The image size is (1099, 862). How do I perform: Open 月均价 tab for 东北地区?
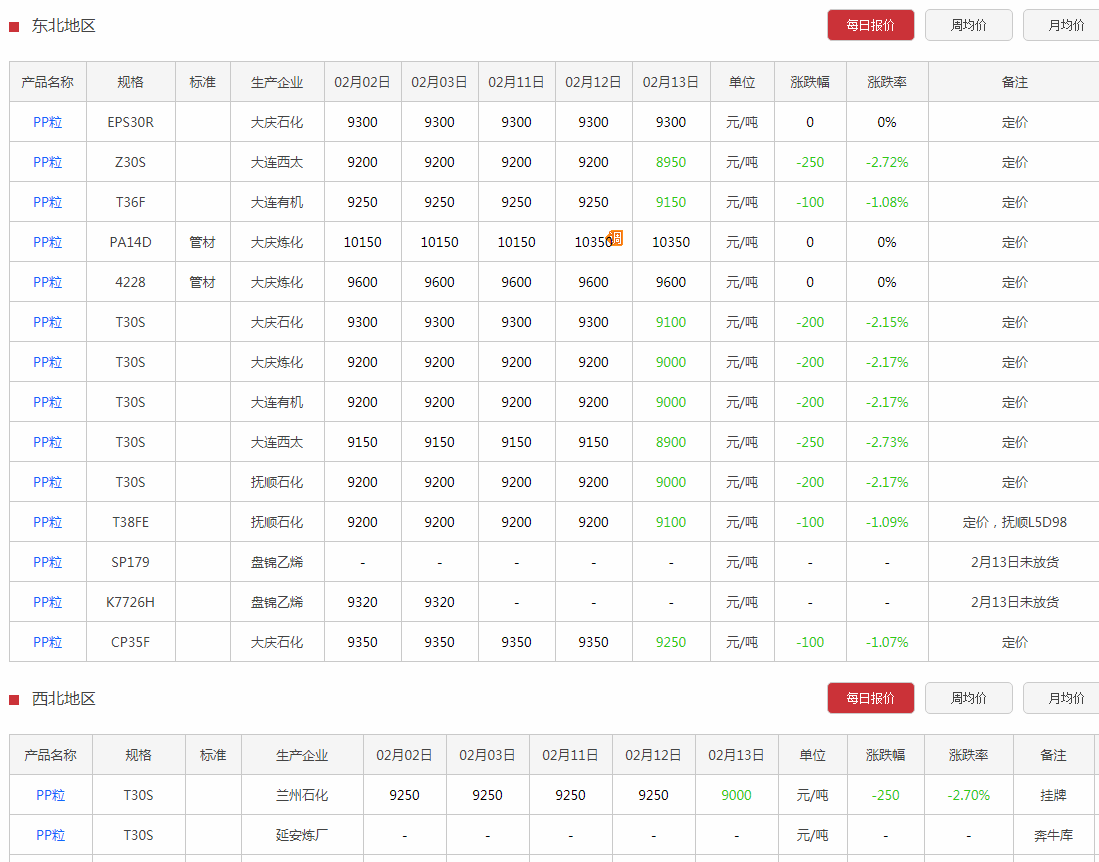pyautogui.click(x=1061, y=25)
